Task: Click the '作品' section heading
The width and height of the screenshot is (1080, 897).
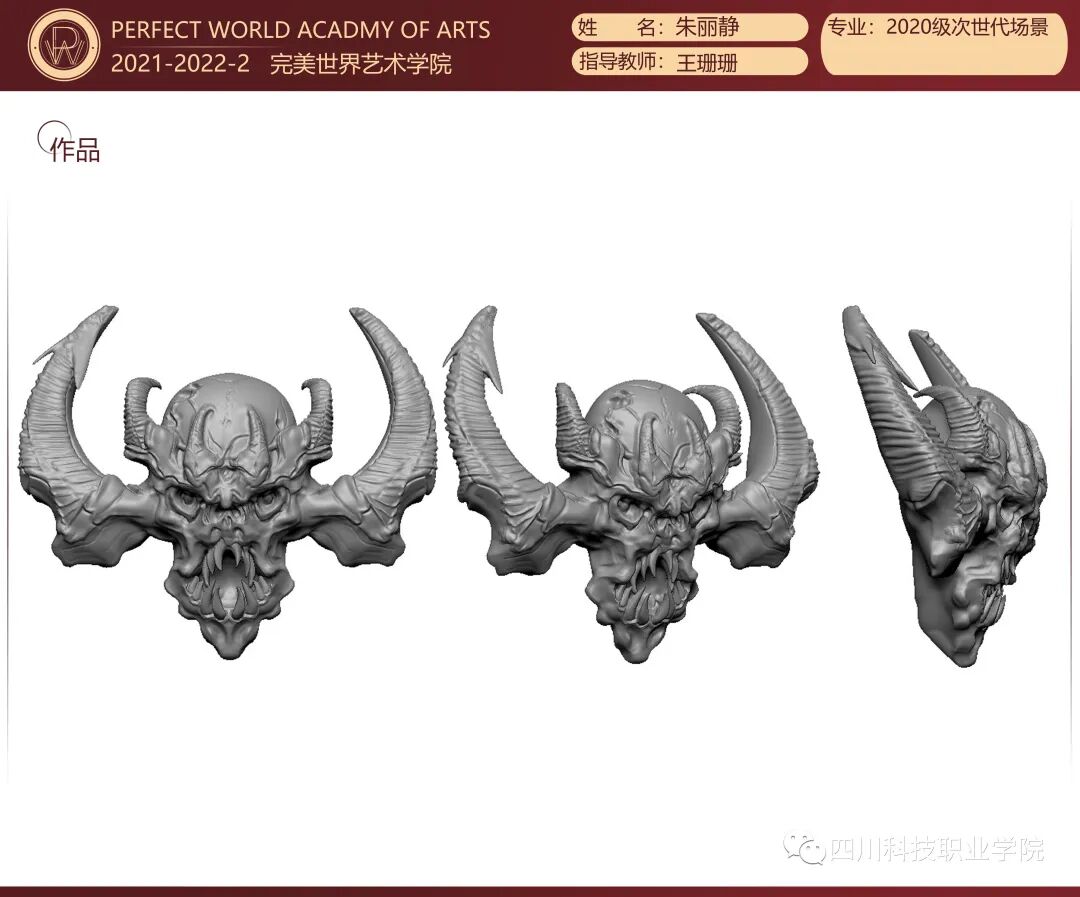Action: (x=75, y=150)
